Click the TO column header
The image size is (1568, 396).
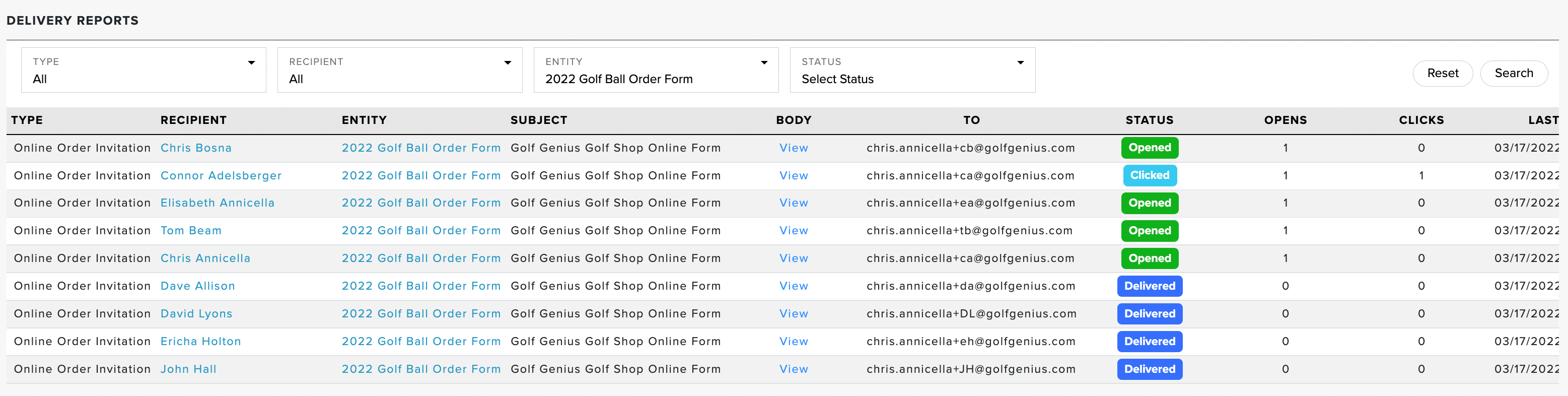[x=971, y=120]
